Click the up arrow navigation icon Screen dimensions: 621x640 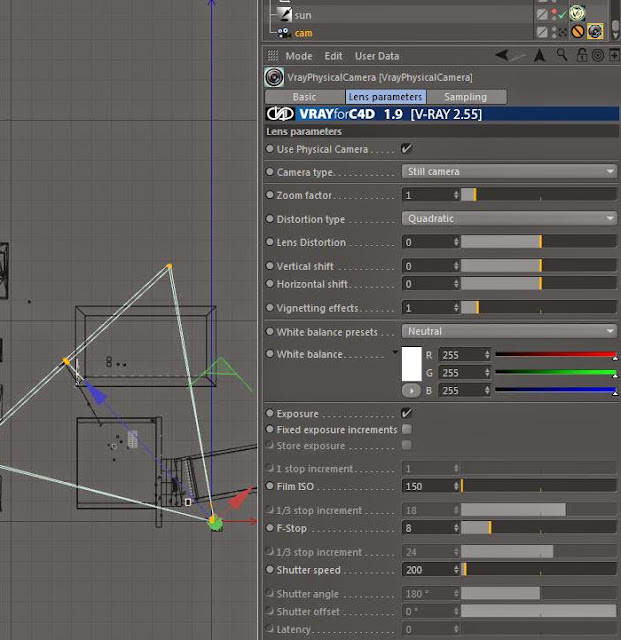pos(540,56)
